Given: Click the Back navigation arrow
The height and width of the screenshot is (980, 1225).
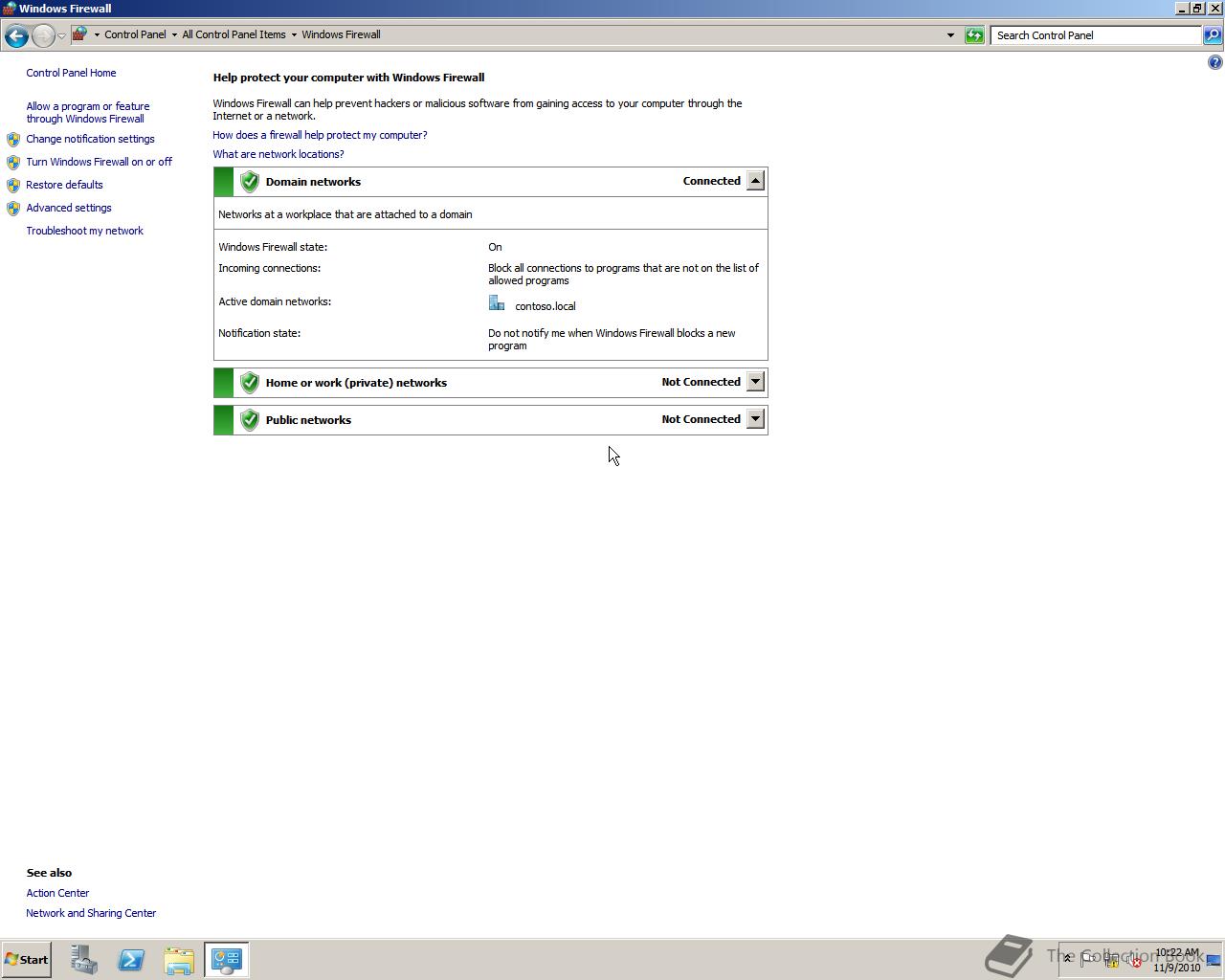Looking at the screenshot, I should pyautogui.click(x=15, y=35).
